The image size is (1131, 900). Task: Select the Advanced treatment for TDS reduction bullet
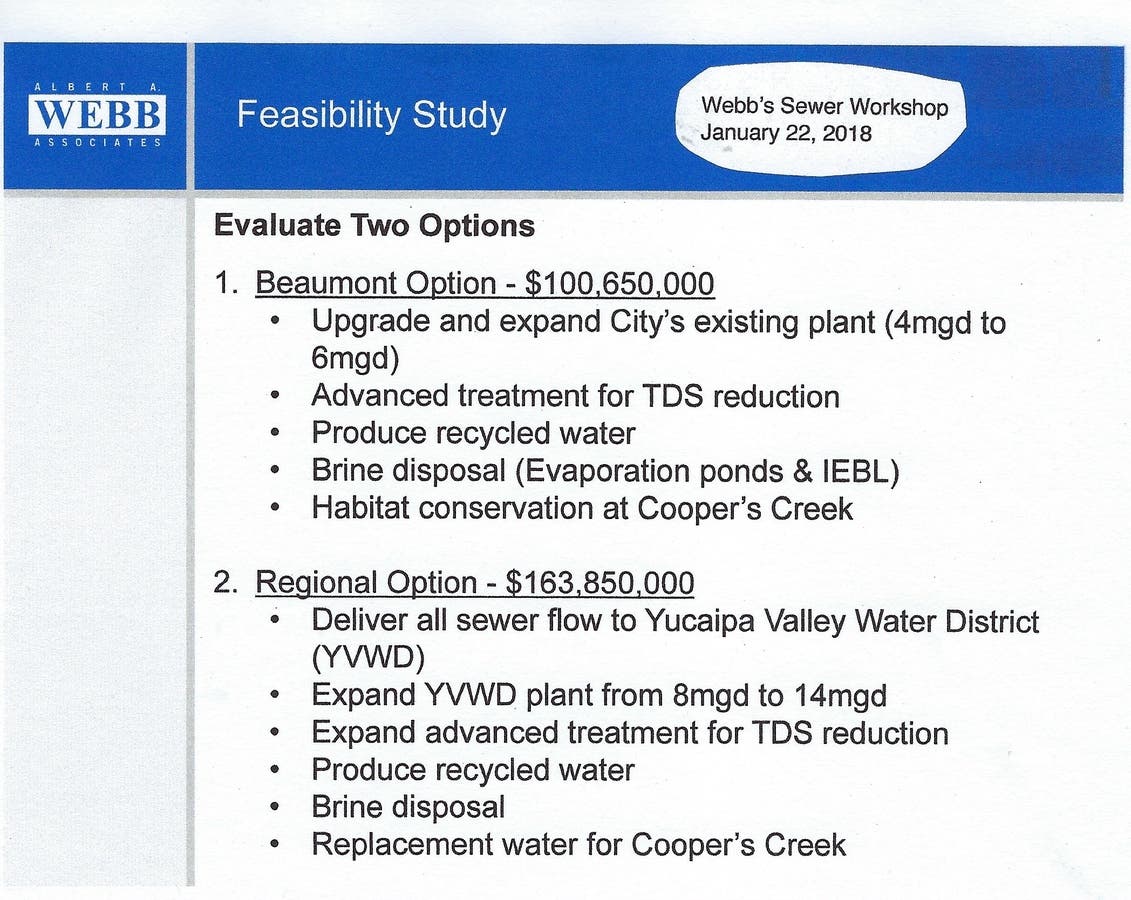(x=575, y=396)
